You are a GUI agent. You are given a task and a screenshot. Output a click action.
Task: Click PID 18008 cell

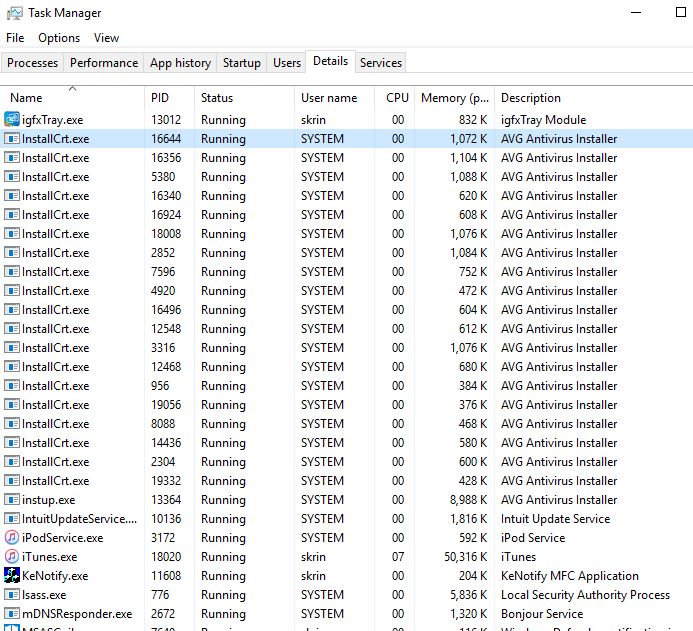tap(166, 234)
